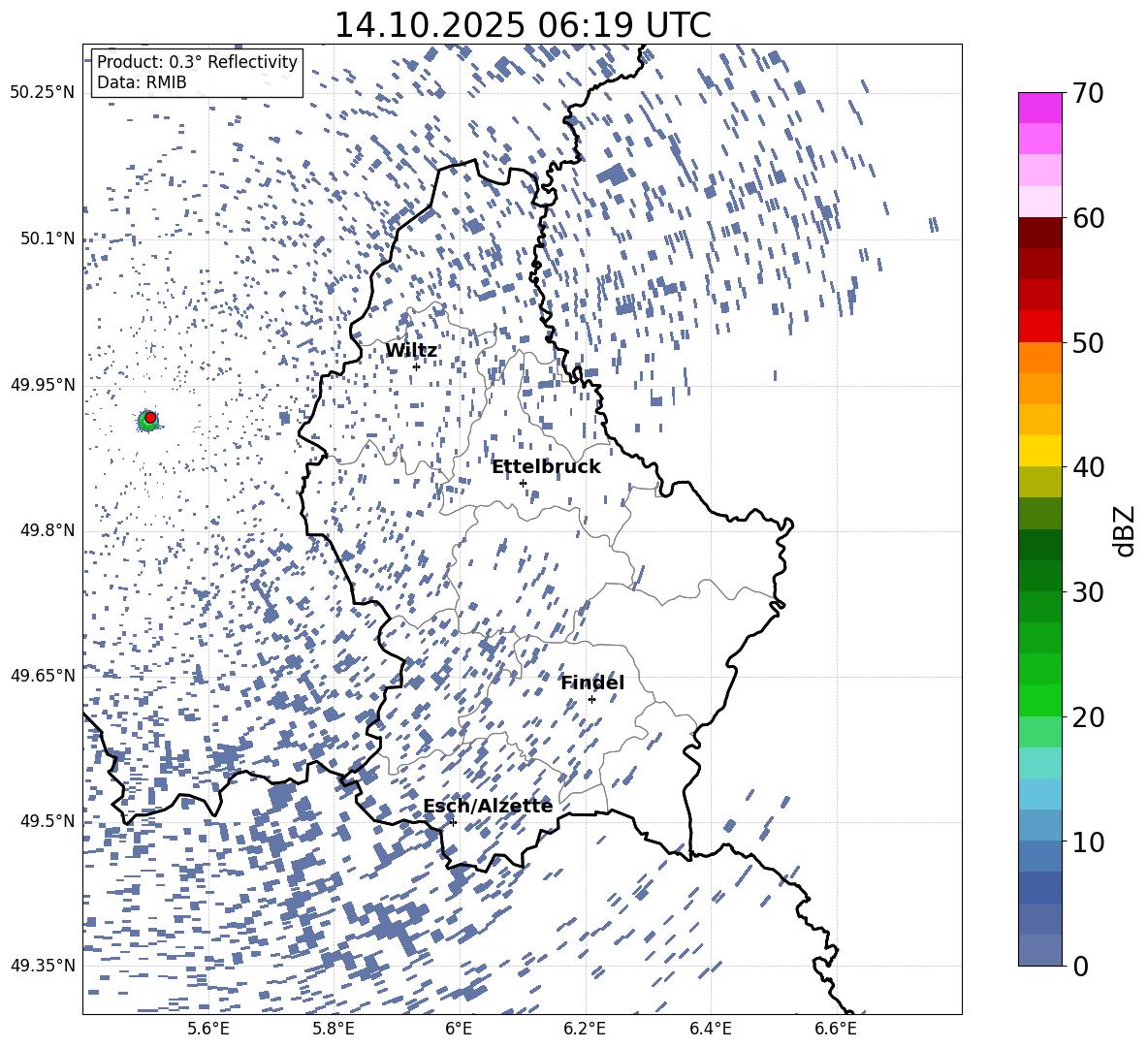Click the longitude label '5.8°E'
The image size is (1148, 1048).
coord(334,1029)
